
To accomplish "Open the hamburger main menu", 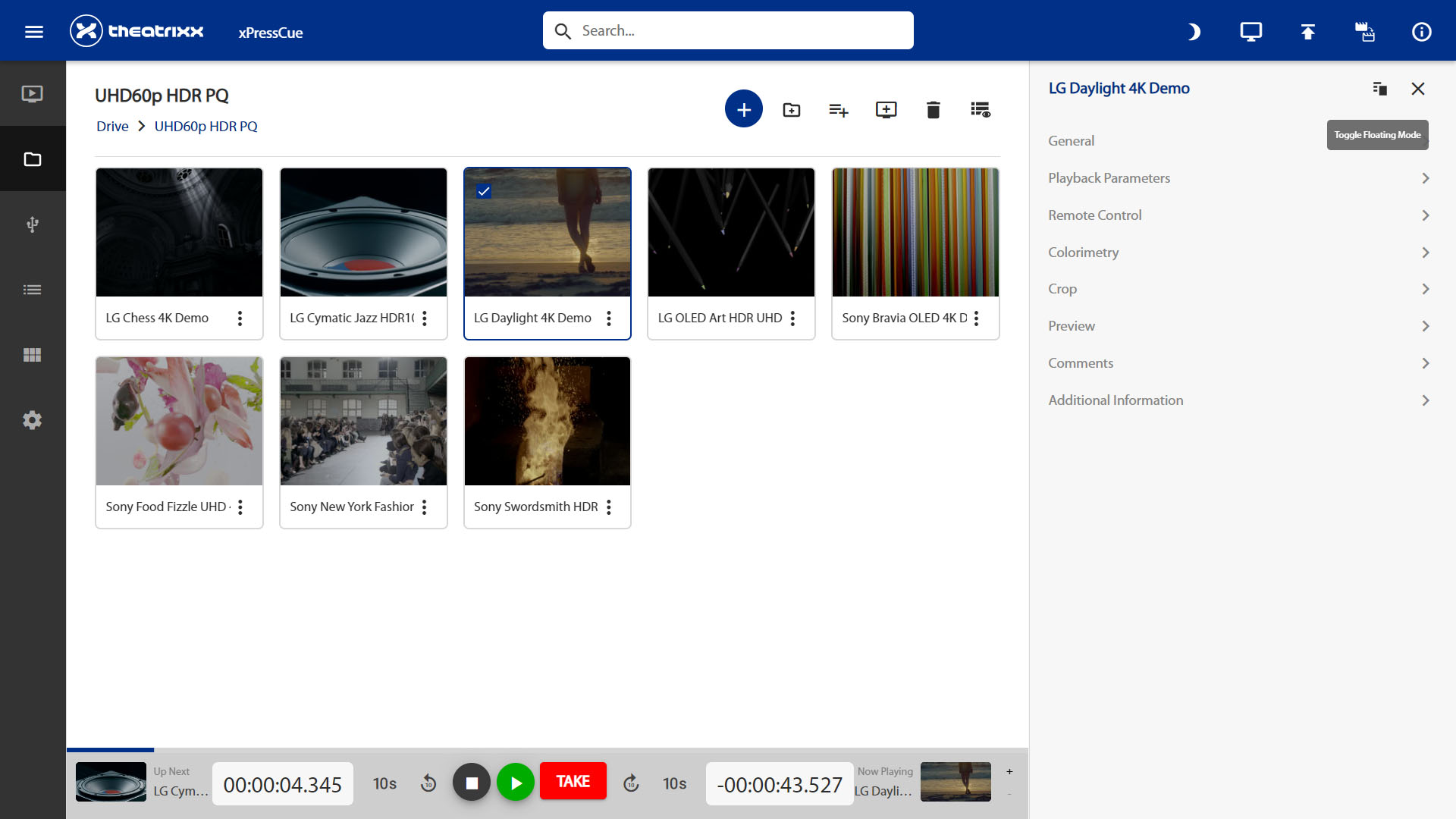I will click(34, 31).
